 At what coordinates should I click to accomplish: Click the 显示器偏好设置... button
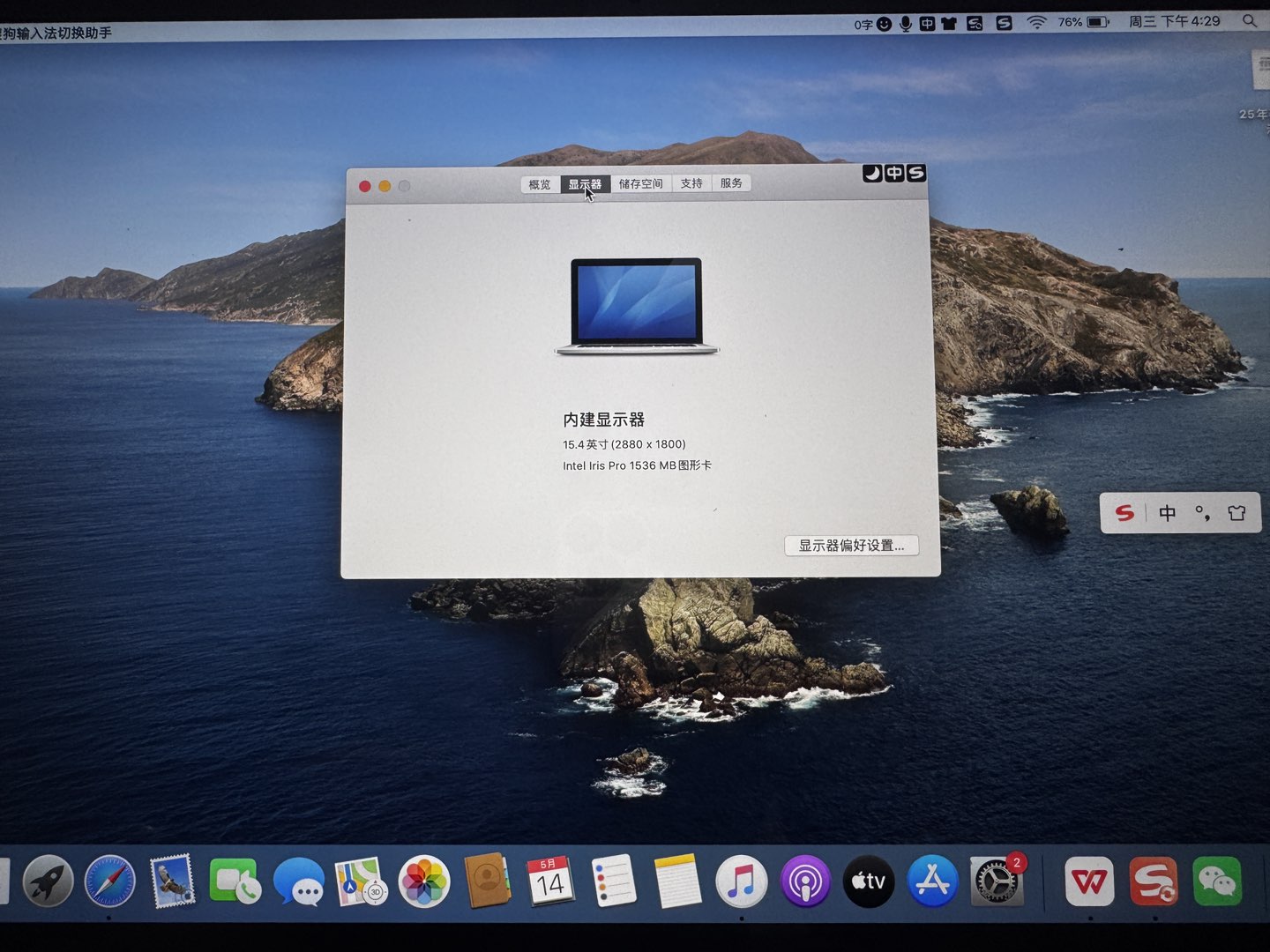(x=851, y=546)
